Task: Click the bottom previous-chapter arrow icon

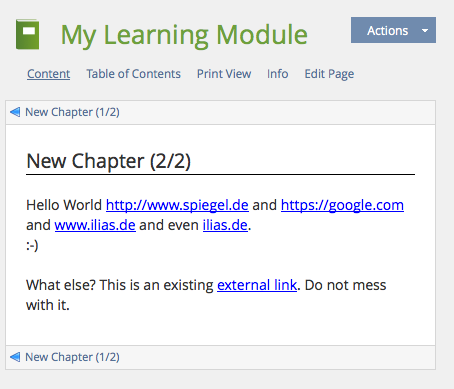Action: [x=15, y=357]
